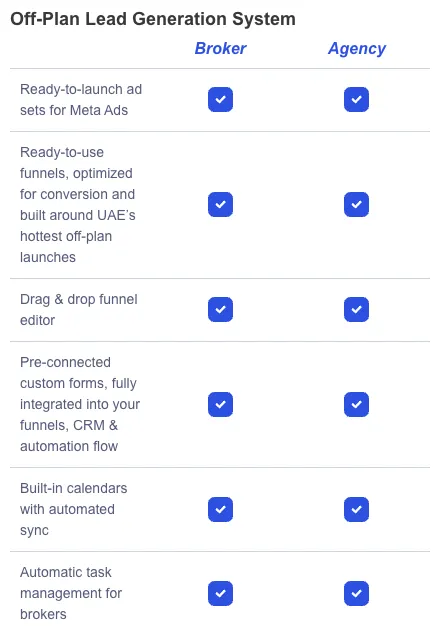This screenshot has height=634, width=439.
Task: Click Broker checkmark for Automatic task management
Action: [220, 594]
